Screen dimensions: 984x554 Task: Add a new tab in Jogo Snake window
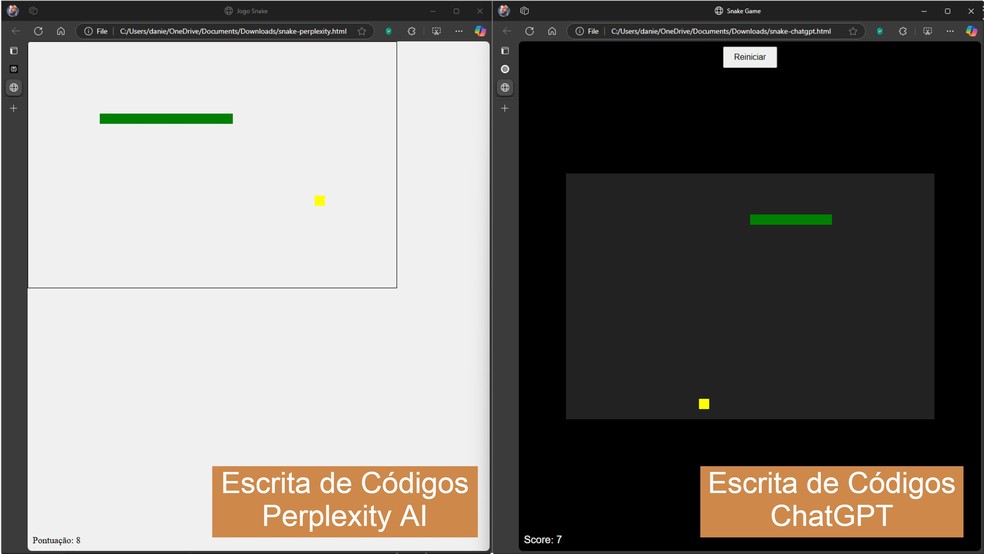tap(14, 108)
